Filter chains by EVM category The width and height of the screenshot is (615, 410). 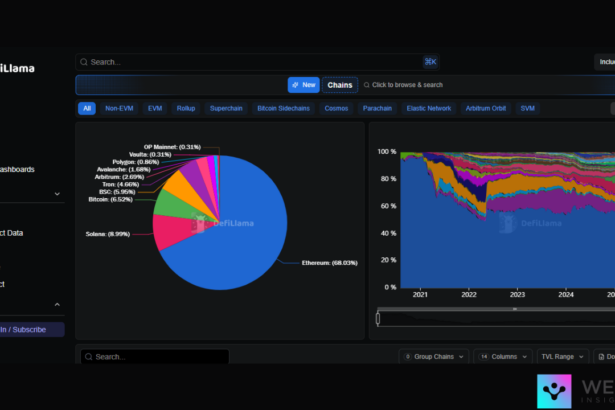click(155, 108)
